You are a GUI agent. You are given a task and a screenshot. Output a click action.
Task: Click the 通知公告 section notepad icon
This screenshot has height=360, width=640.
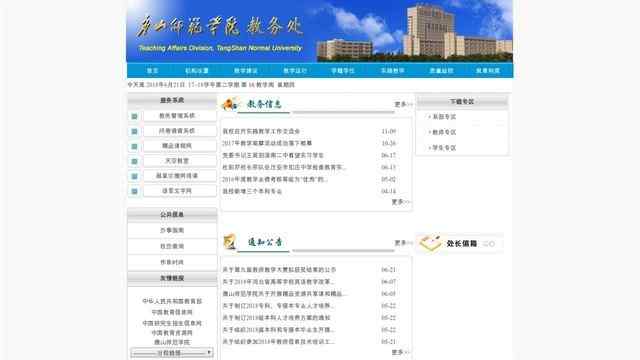click(229, 241)
